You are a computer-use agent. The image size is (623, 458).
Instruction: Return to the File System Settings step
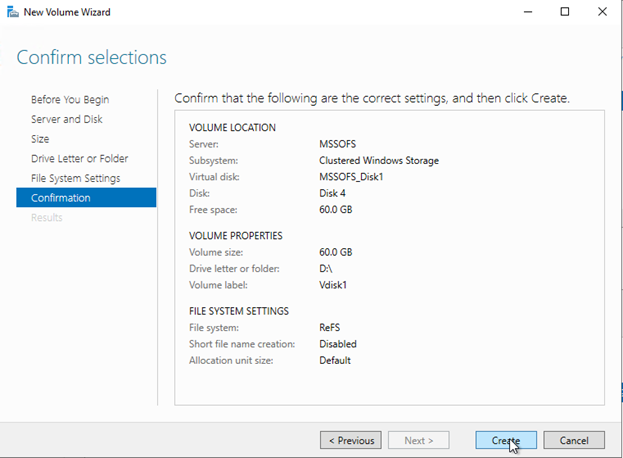[x=75, y=178]
